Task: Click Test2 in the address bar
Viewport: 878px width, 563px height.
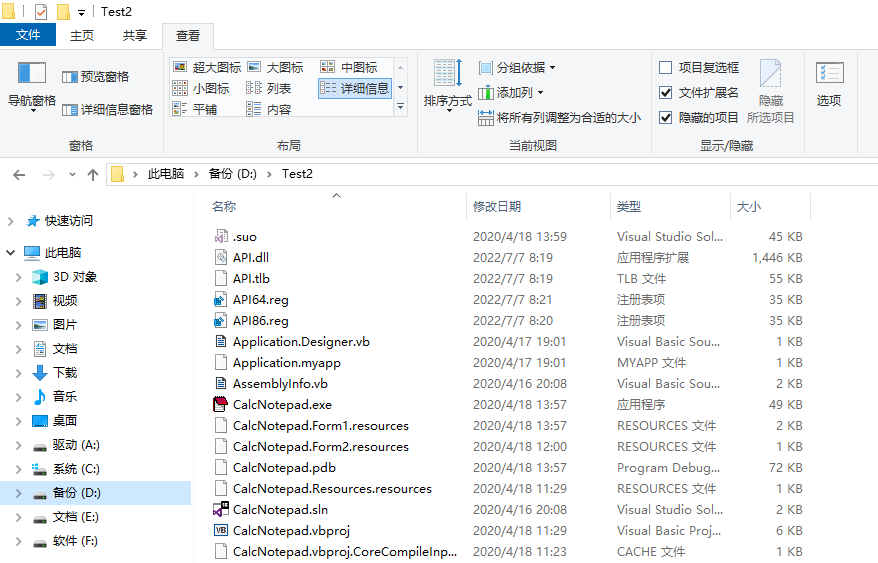Action: pos(297,174)
